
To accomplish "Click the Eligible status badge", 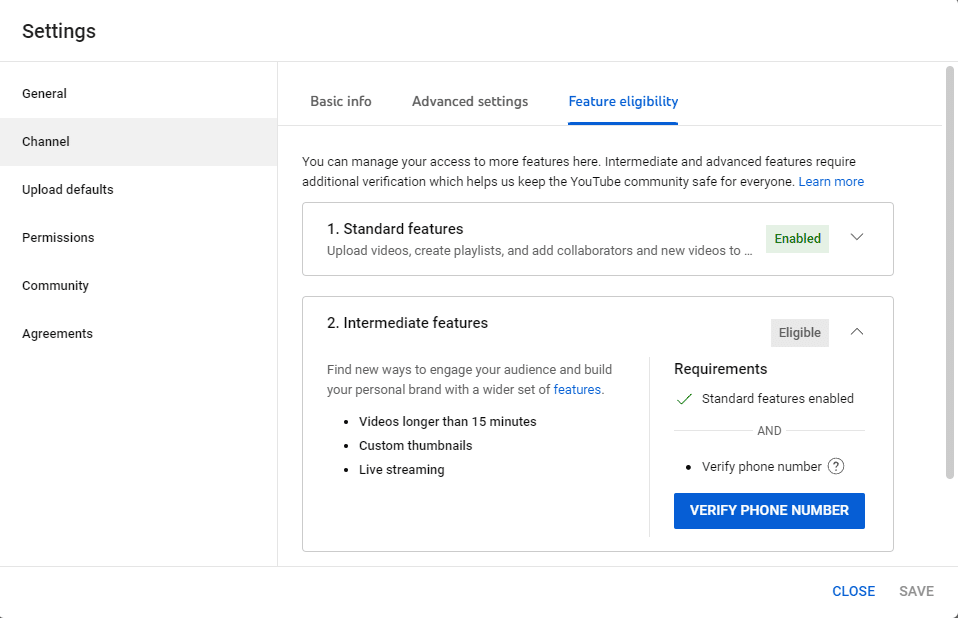I will tap(800, 333).
